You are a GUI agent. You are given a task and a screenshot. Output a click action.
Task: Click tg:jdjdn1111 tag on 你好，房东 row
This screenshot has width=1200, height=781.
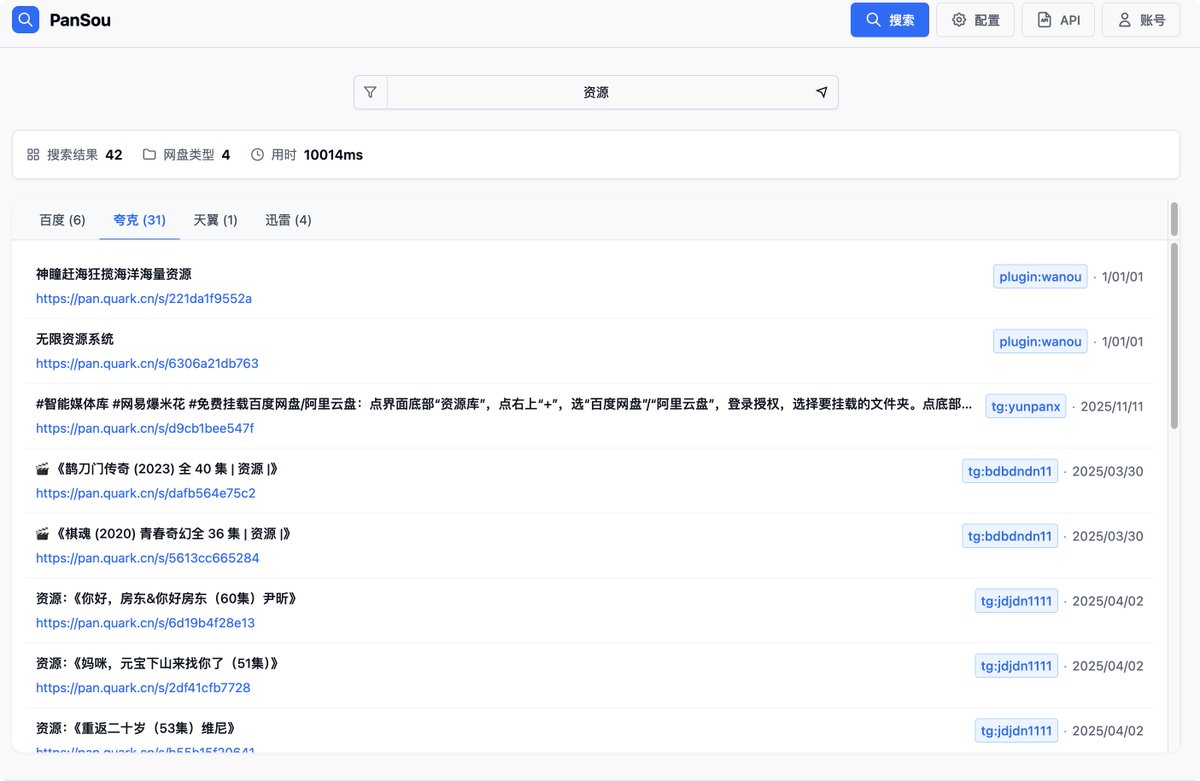(1016, 601)
